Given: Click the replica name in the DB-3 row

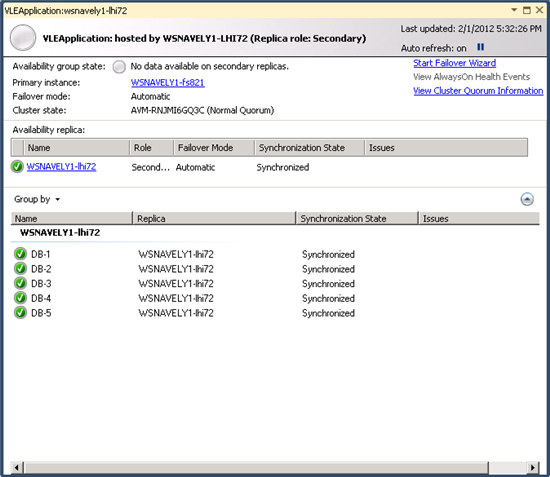Looking at the screenshot, I should click(x=176, y=284).
